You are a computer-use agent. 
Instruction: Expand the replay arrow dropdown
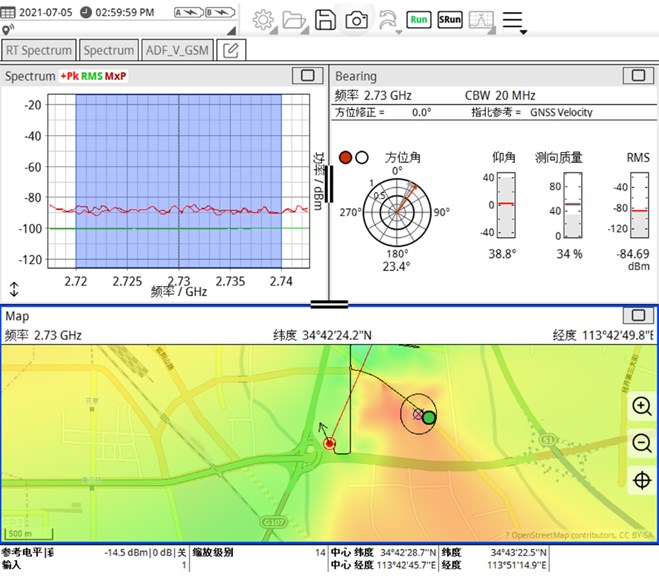389,20
